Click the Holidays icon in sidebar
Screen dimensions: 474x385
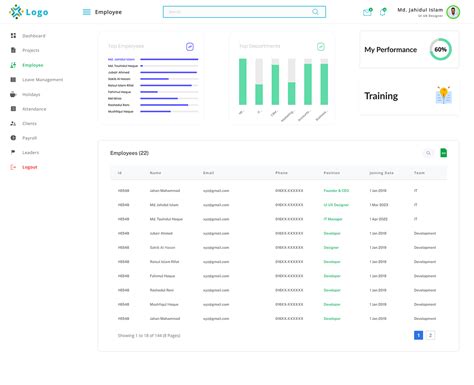(x=13, y=94)
